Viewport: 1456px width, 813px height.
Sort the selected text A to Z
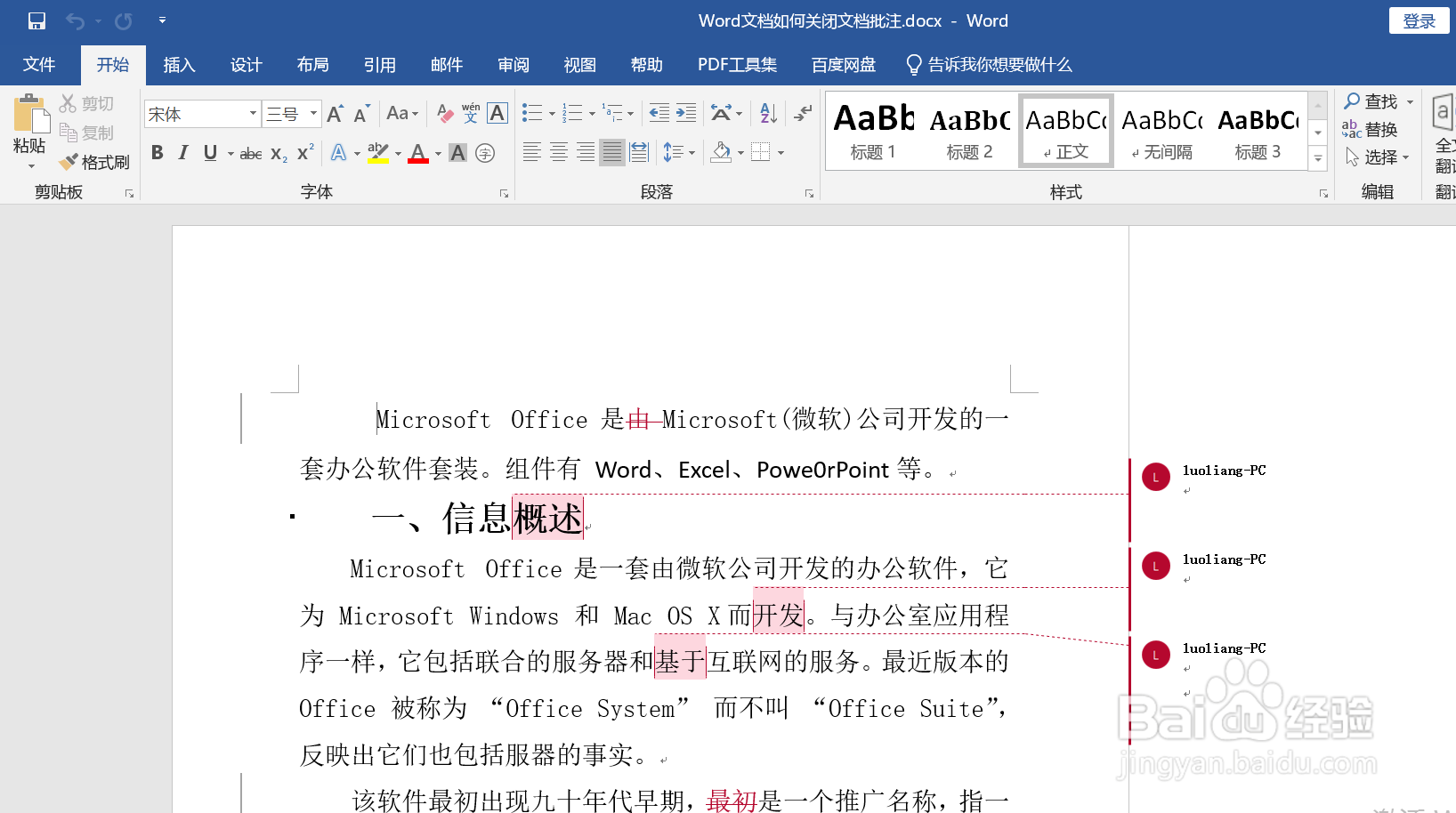(769, 113)
